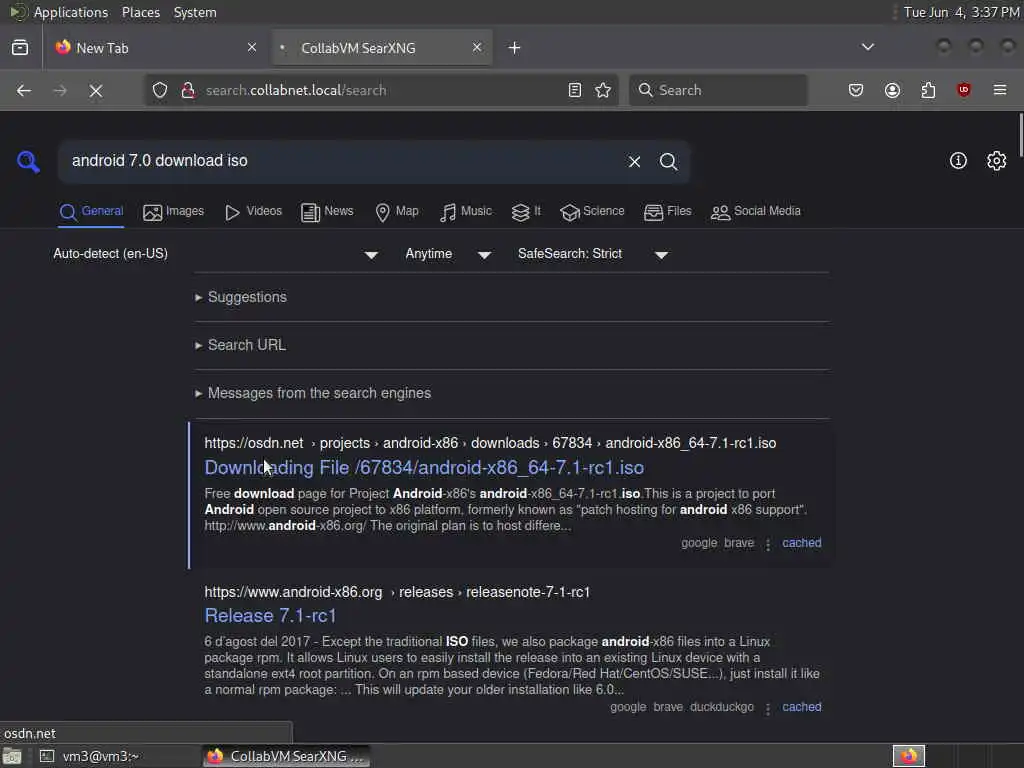1024x768 pixels.
Task: Open the SafeSearch: Strict dropdown
Action: [x=592, y=254]
